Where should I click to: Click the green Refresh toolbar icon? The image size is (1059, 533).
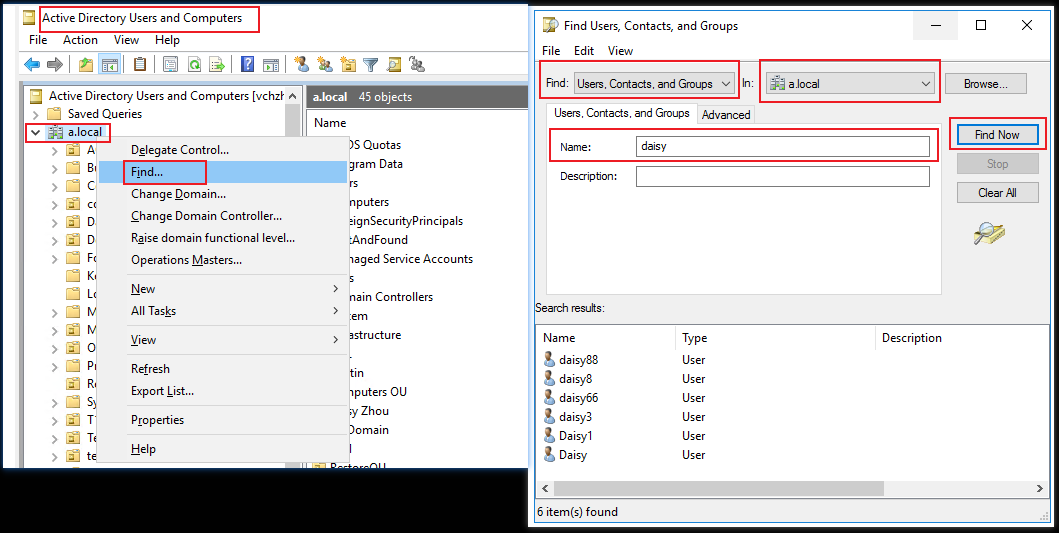pos(195,64)
